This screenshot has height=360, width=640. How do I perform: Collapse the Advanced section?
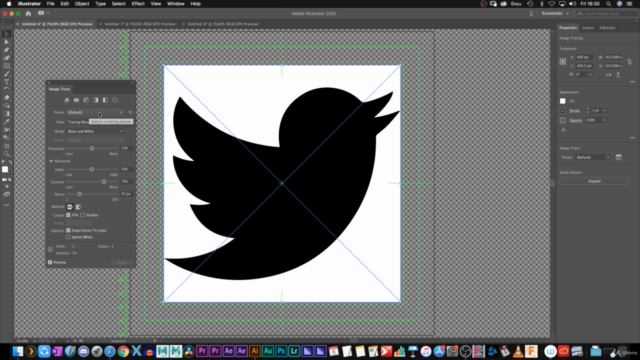click(x=51, y=161)
